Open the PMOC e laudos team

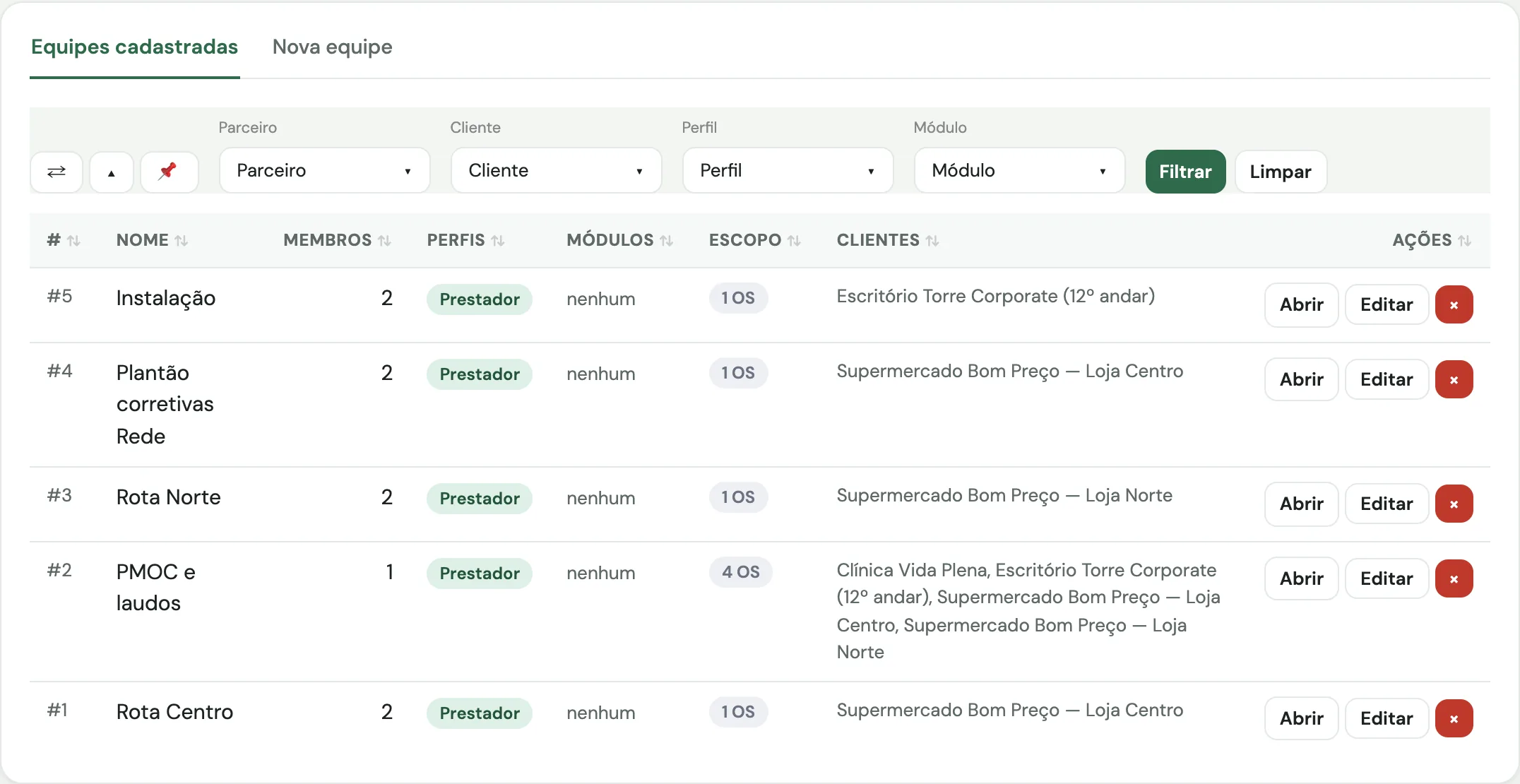tap(1302, 578)
